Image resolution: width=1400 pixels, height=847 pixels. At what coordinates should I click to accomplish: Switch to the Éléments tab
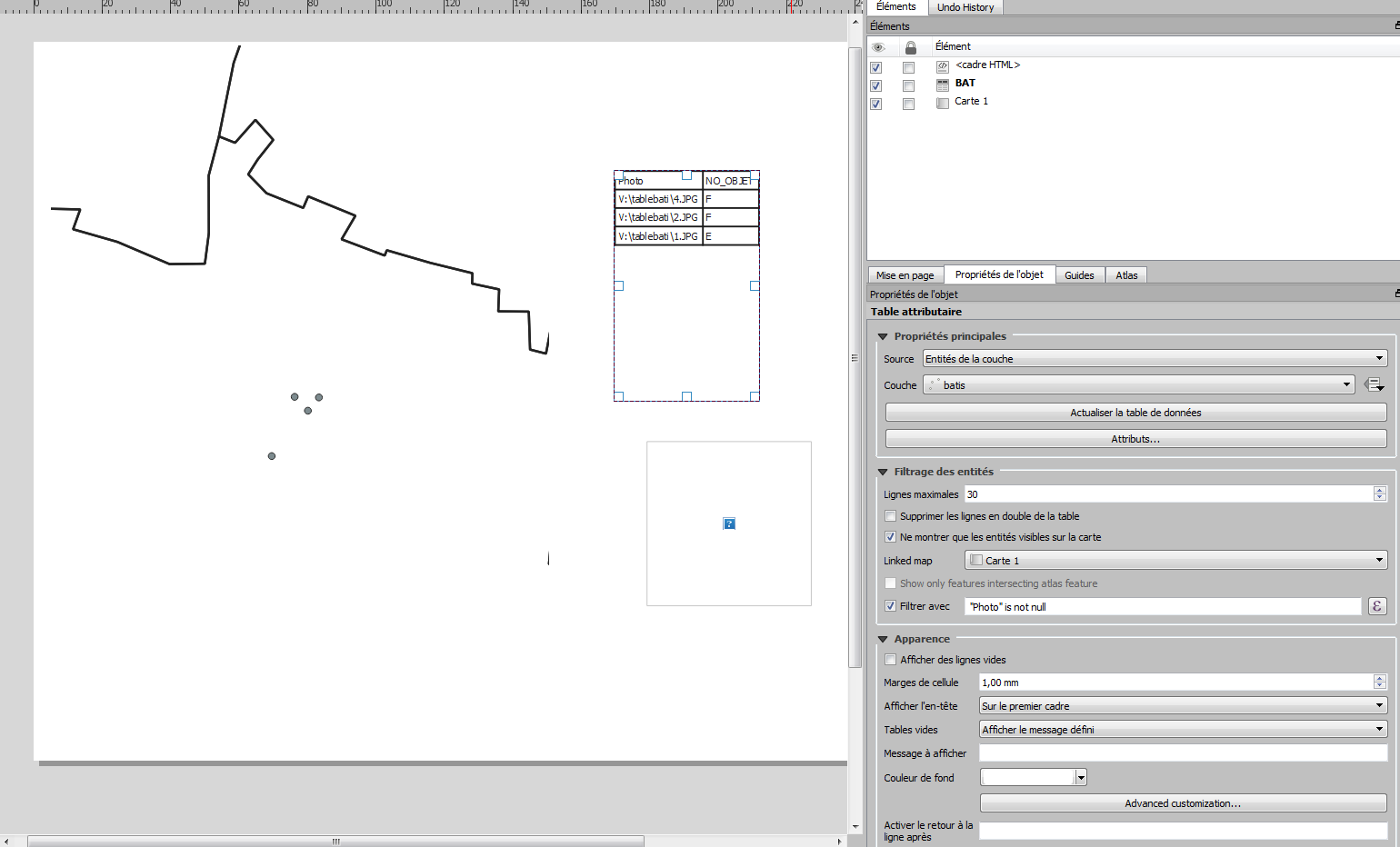896,7
